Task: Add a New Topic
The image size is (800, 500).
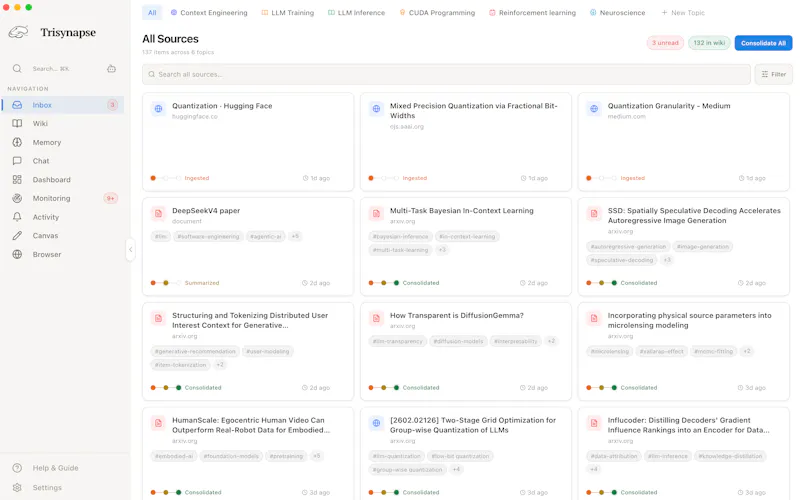Action: (683, 13)
